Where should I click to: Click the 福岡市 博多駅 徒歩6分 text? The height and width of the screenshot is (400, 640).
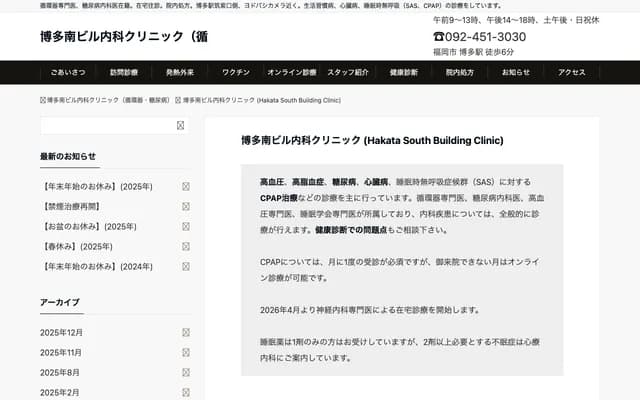click(x=473, y=52)
